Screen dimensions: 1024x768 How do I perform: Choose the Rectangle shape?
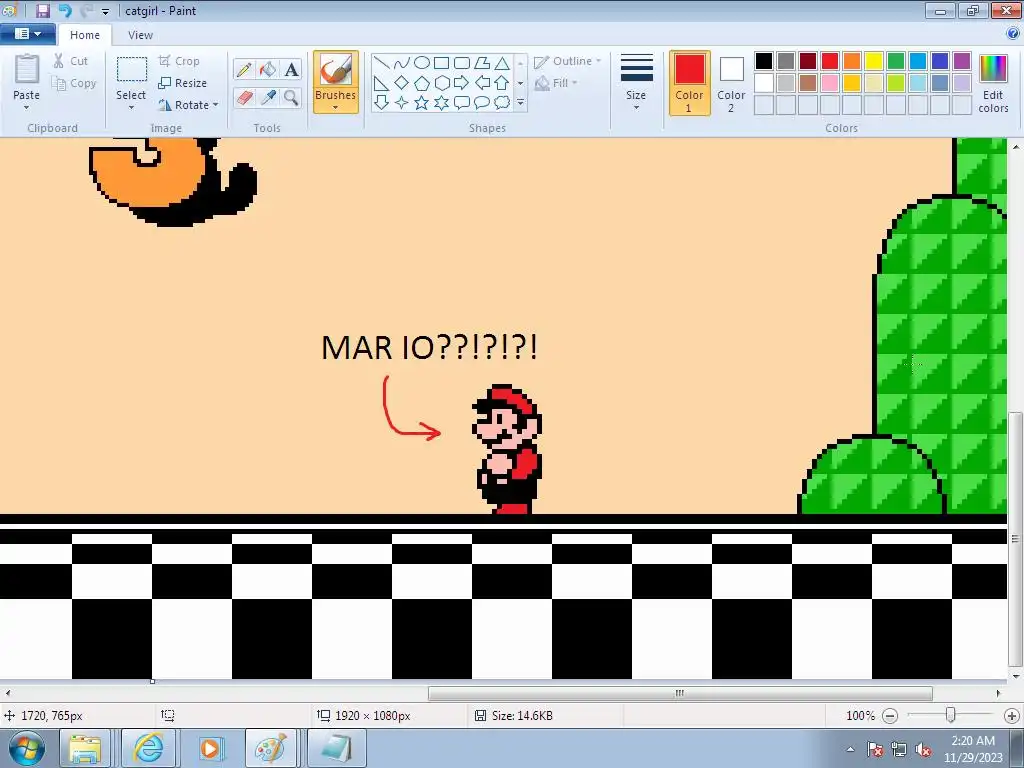[442, 63]
